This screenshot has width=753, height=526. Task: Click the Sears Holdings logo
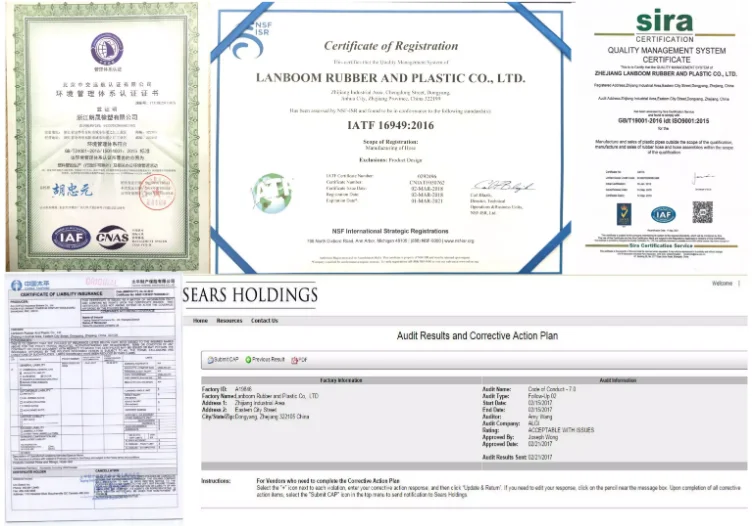pos(250,294)
